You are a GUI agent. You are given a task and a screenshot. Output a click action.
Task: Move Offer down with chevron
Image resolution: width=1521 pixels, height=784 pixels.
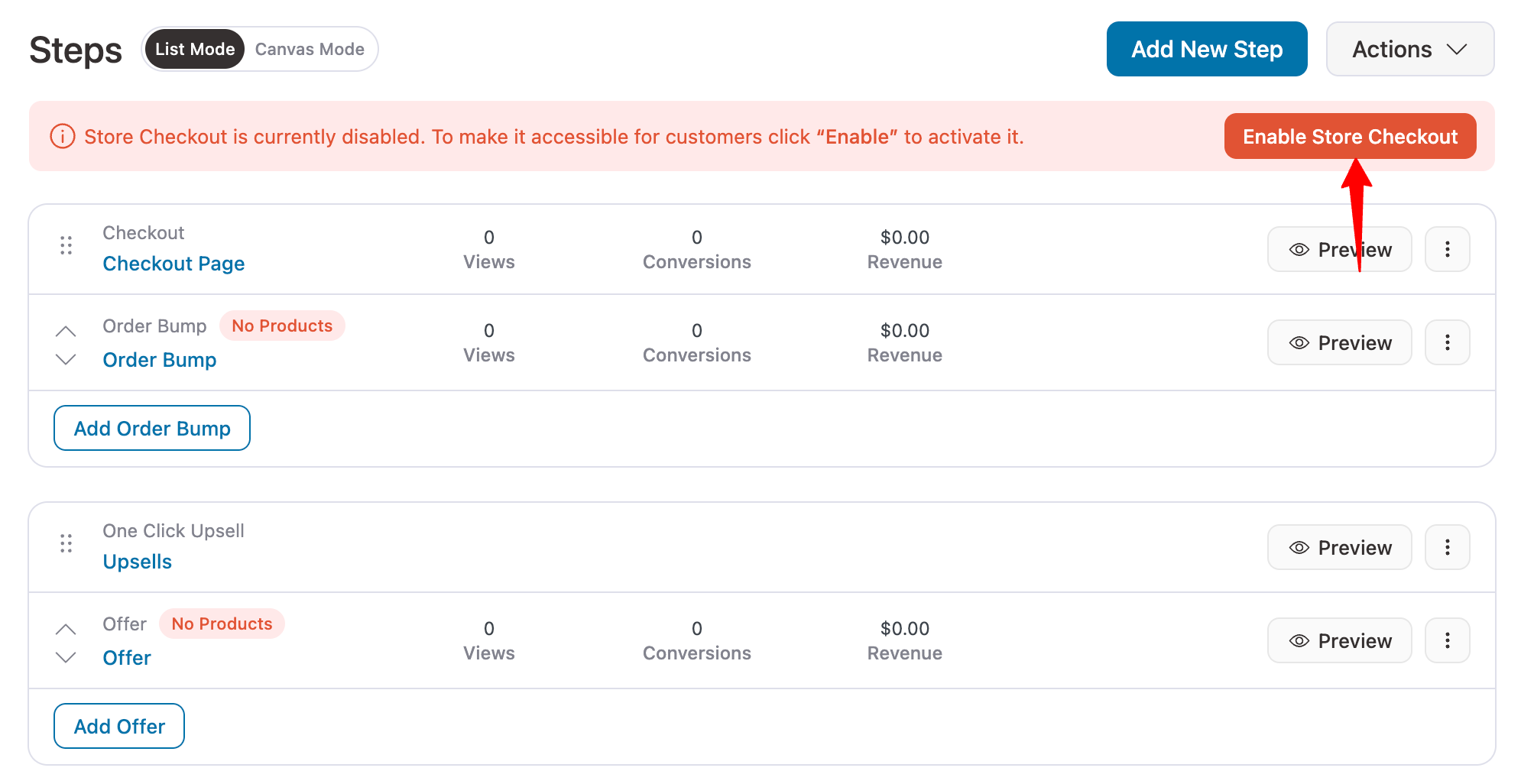point(66,657)
